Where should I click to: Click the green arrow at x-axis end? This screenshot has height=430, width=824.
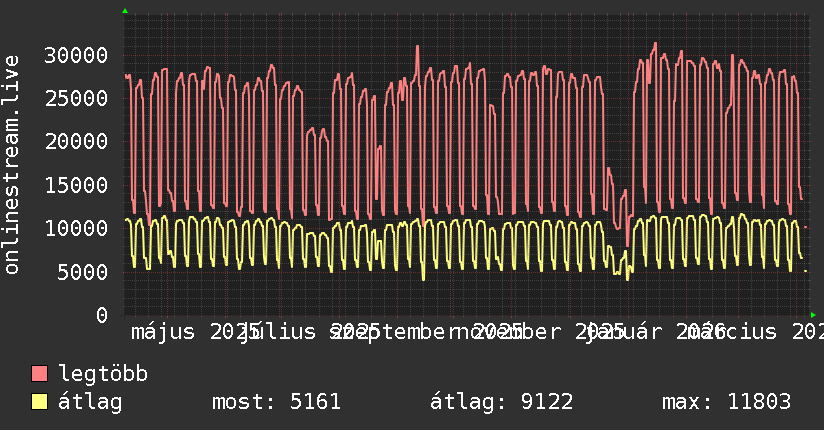pyautogui.click(x=813, y=315)
